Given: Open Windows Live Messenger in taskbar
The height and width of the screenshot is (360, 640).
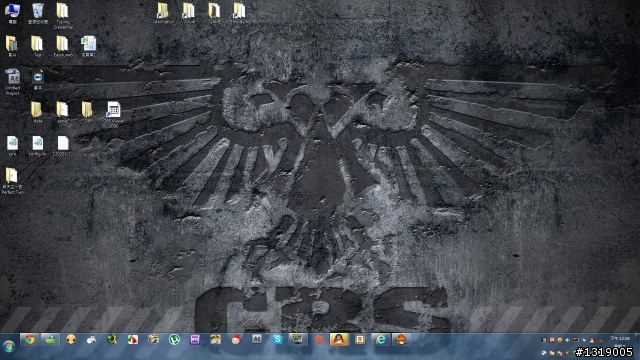Looking at the screenshot, I should [x=50, y=339].
